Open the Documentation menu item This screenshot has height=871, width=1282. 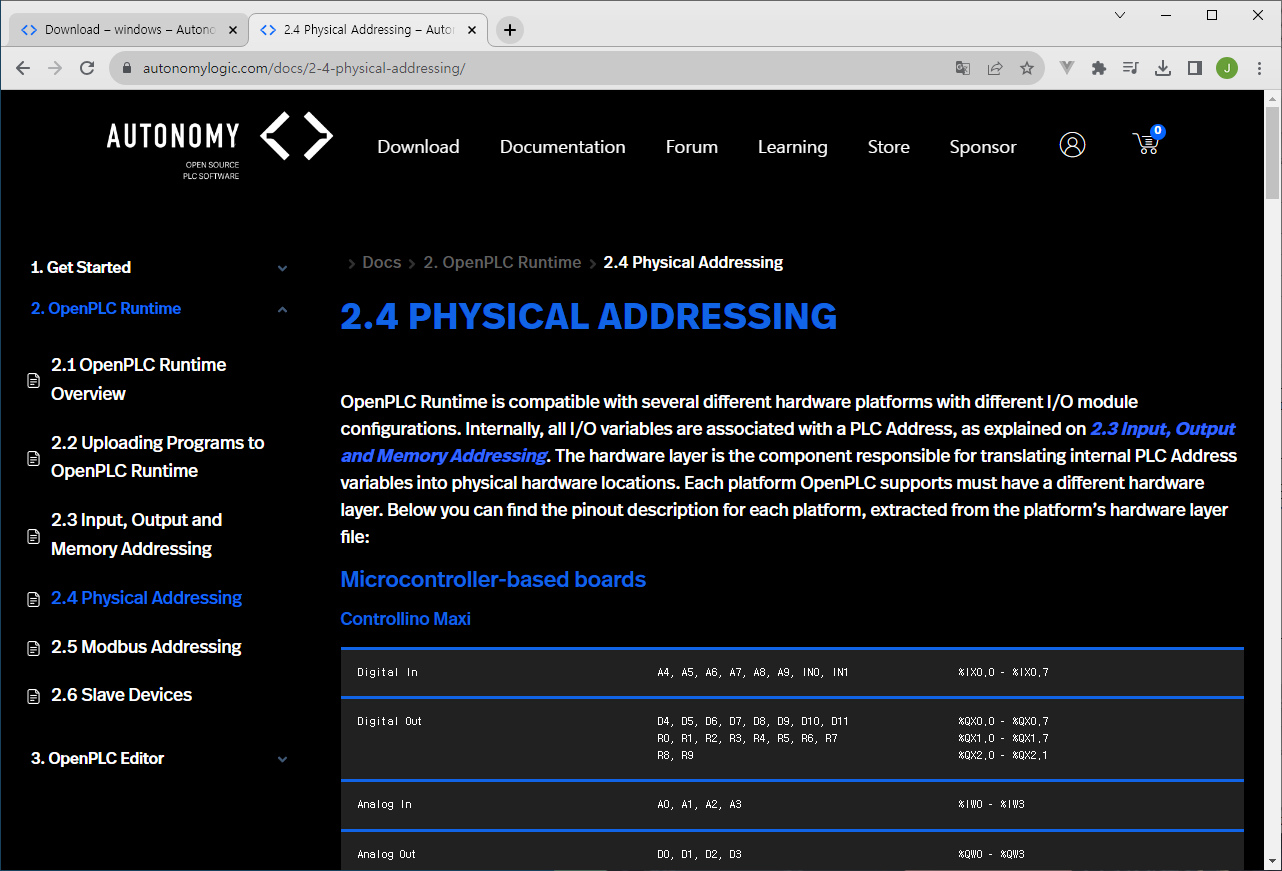click(x=562, y=146)
